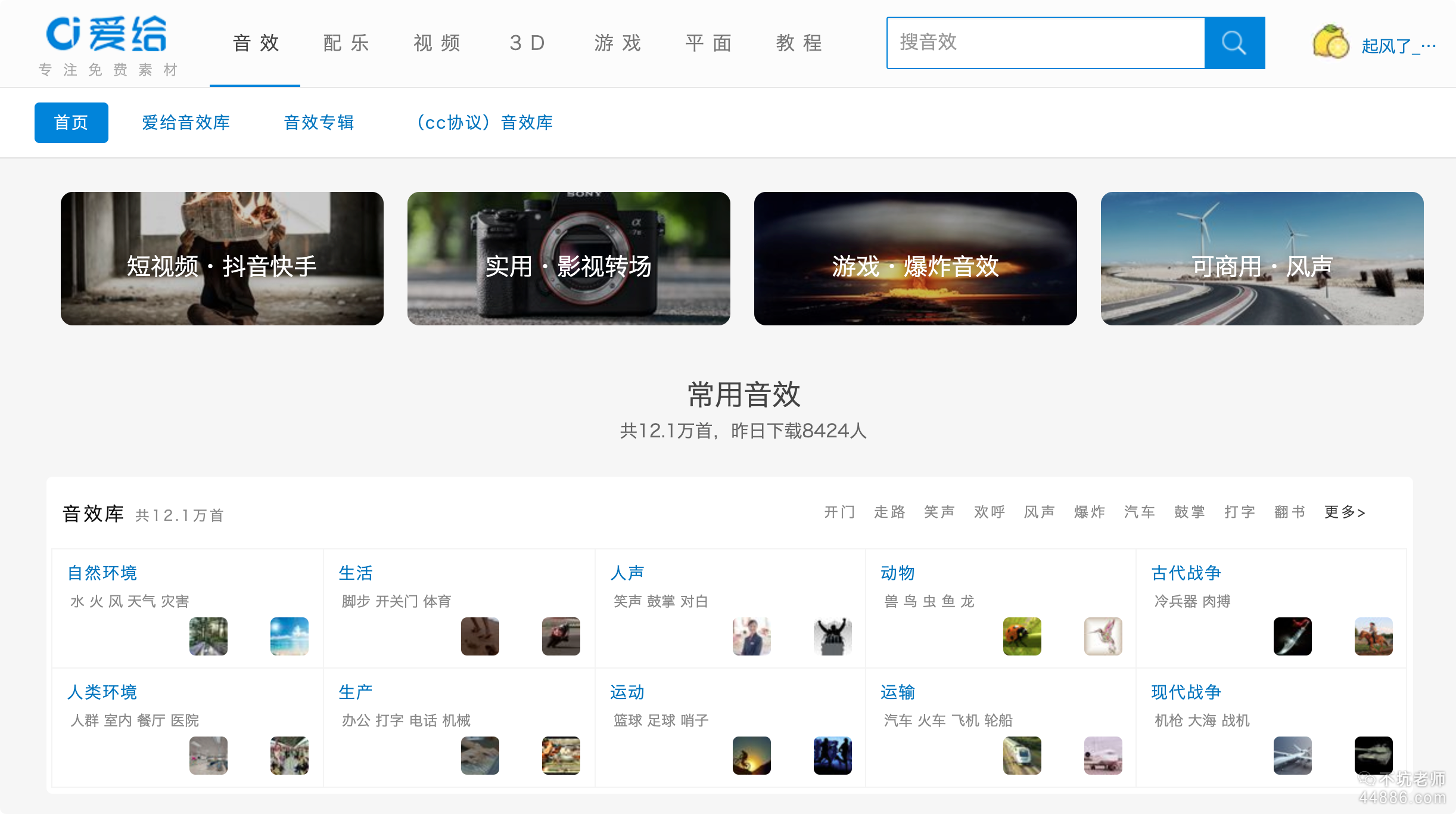Open the 爱给音效库 link
The width and height of the screenshot is (1456, 814).
[x=186, y=122]
